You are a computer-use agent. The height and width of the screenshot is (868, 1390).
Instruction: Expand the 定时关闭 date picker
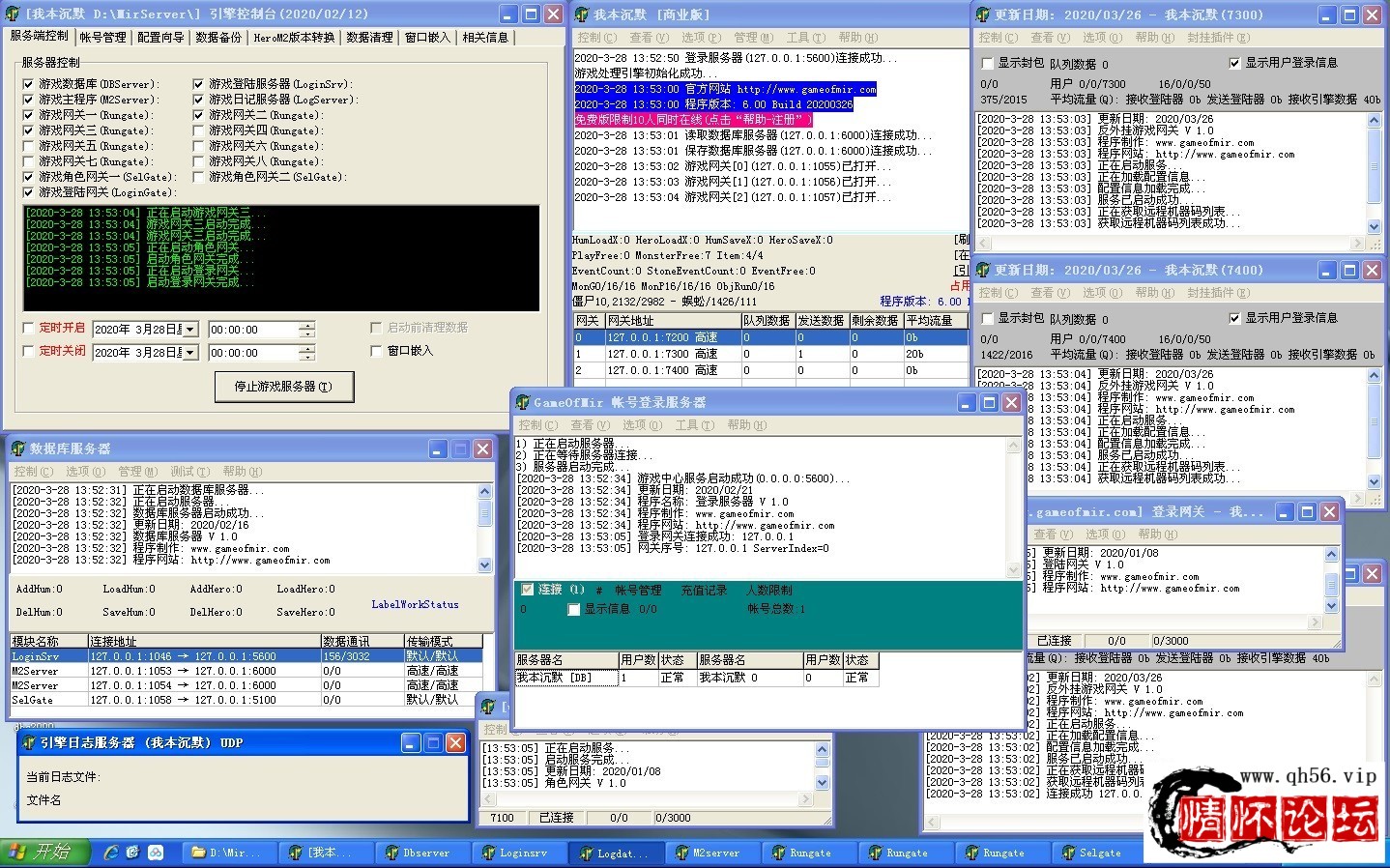tap(190, 353)
